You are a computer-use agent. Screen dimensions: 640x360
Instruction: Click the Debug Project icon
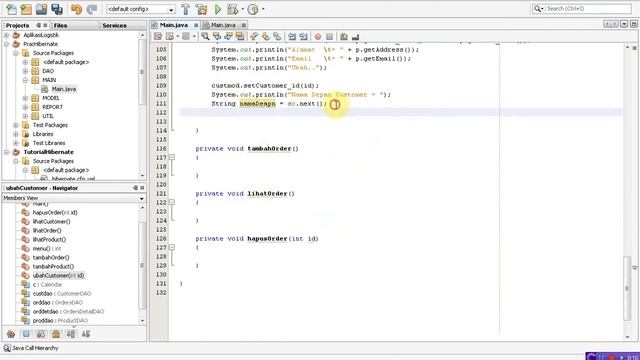coord(233,9)
